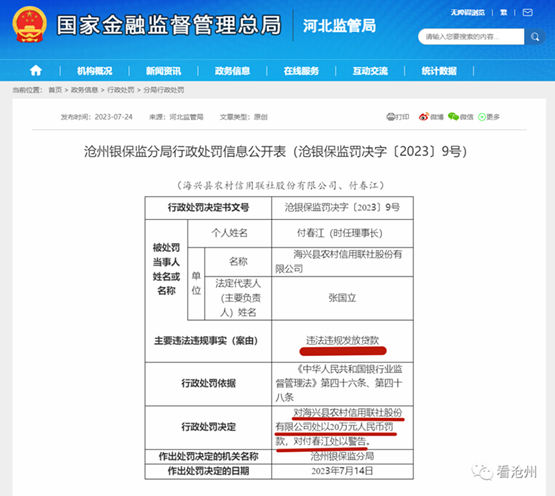The height and width of the screenshot is (496, 555).
Task: Click the row header 个人姓名
Action: pyautogui.click(x=229, y=233)
